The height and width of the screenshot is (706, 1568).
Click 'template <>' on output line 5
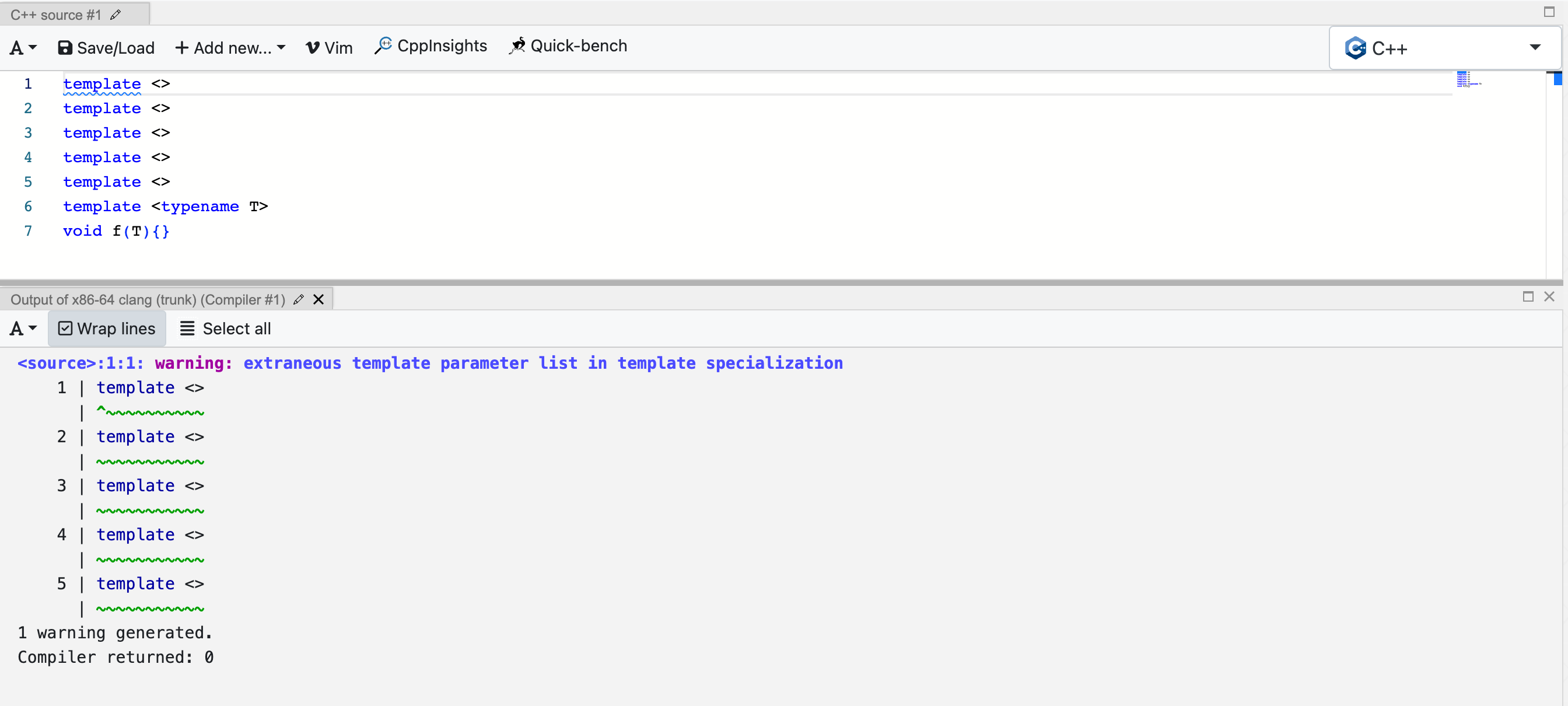click(150, 583)
